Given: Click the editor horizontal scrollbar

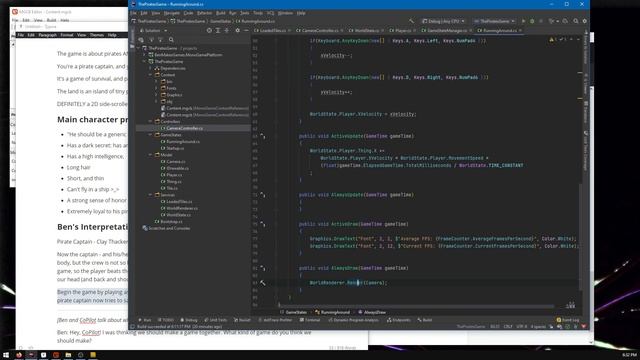Looking at the screenshot, I should tap(416, 306).
